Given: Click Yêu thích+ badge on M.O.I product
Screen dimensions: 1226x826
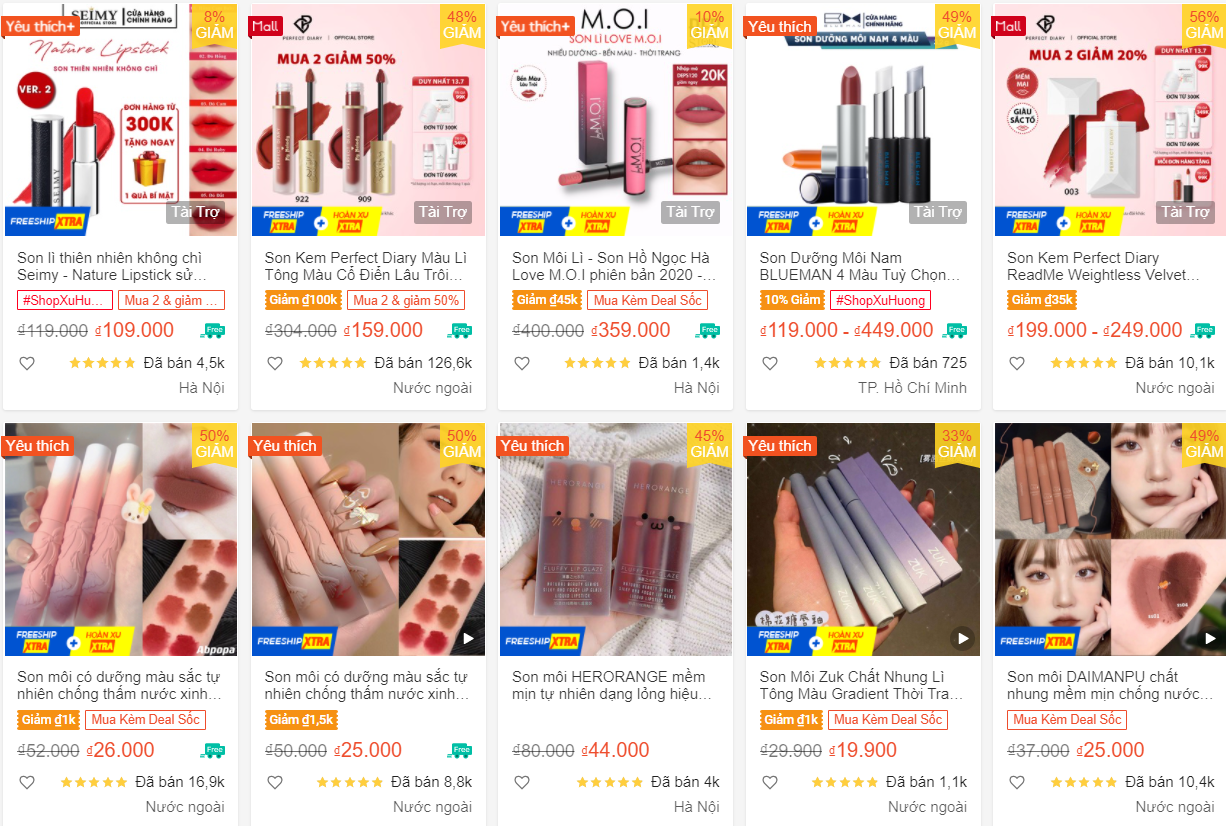Looking at the screenshot, I should pos(537,26).
